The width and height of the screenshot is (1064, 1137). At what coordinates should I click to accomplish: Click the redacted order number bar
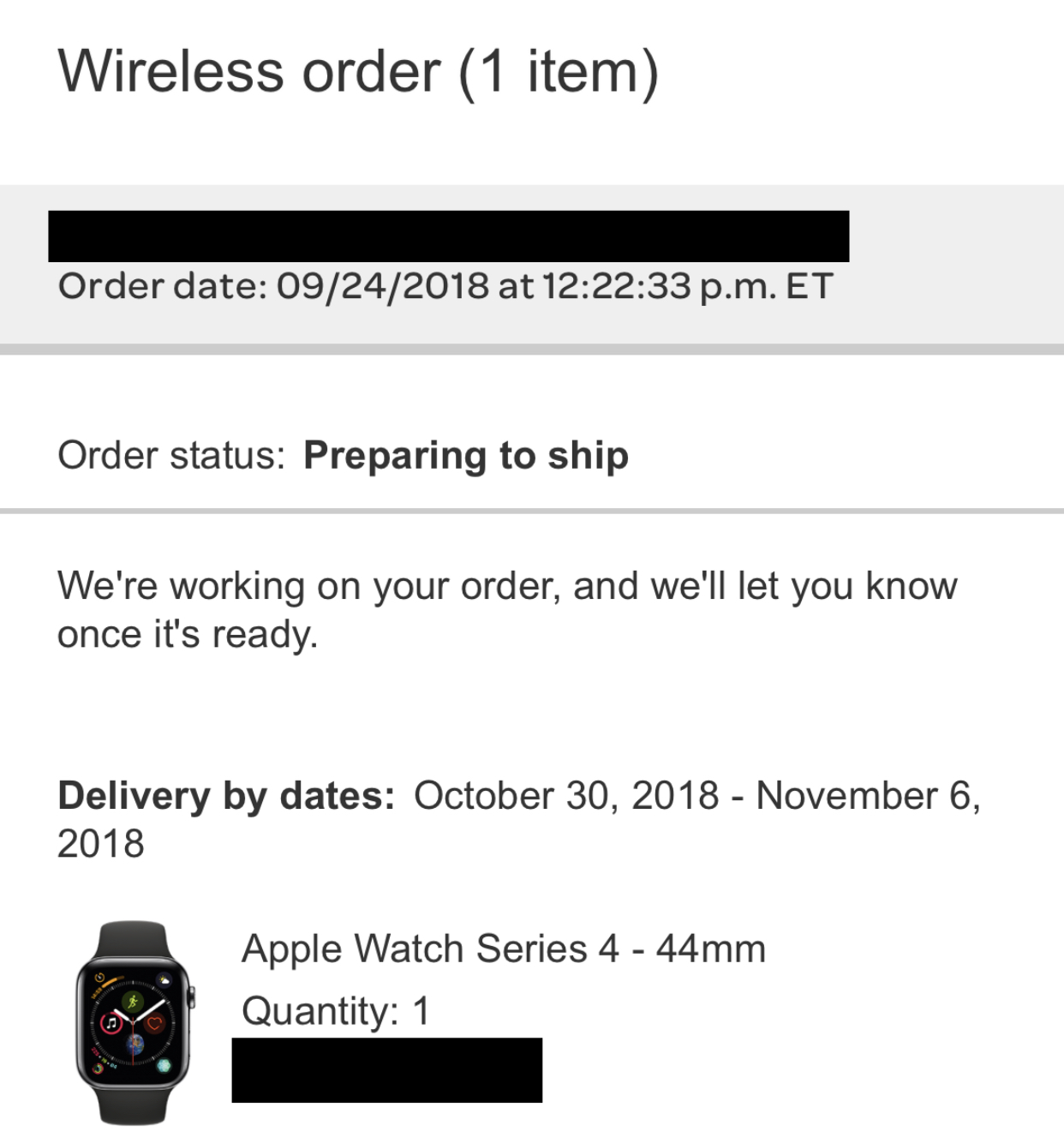(448, 236)
